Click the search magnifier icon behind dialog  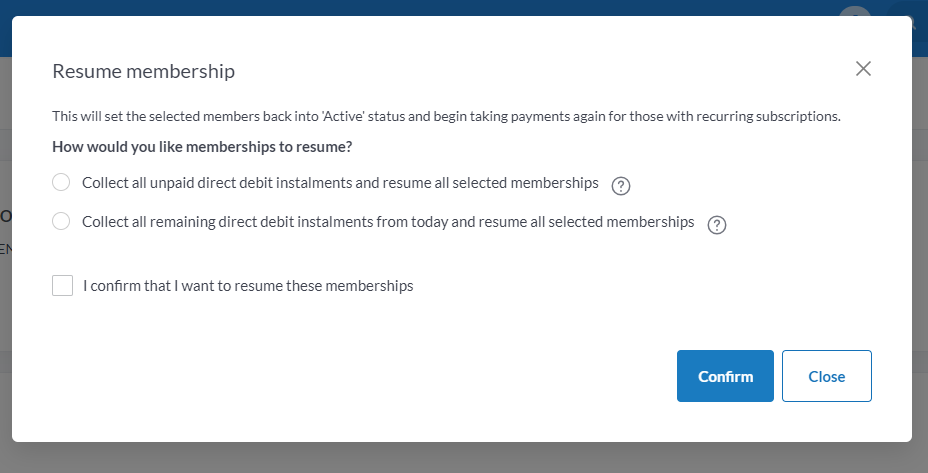(912, 22)
